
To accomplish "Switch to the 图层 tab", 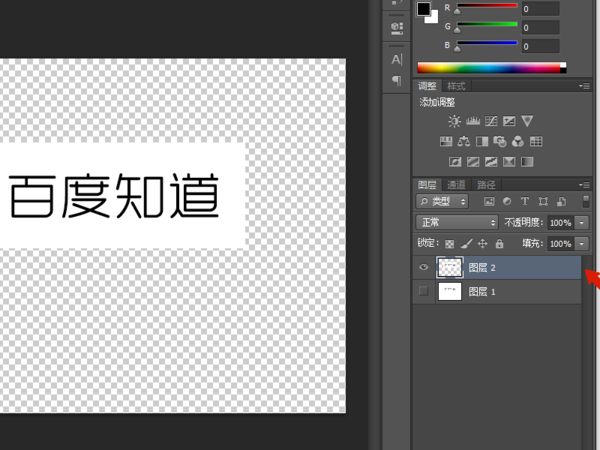I will tap(427, 185).
